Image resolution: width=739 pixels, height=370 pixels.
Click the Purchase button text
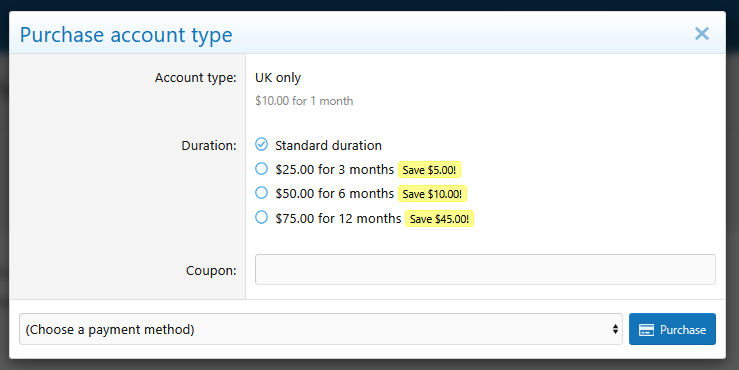(682, 329)
